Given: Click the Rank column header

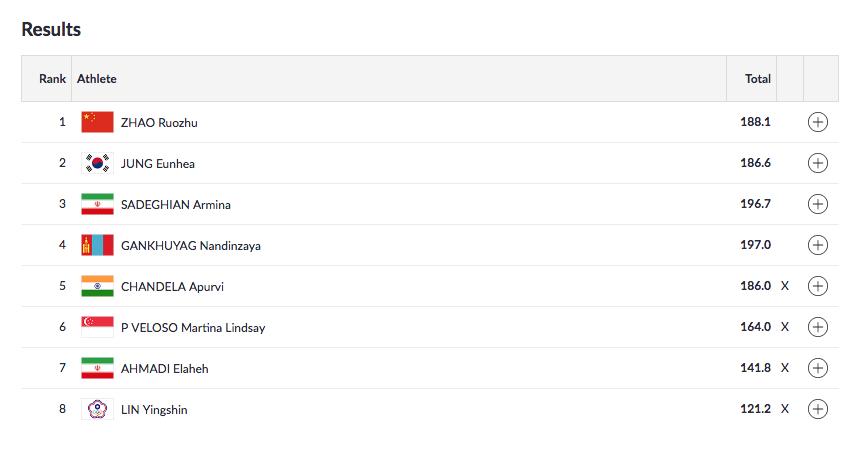Looking at the screenshot, I should click(52, 78).
